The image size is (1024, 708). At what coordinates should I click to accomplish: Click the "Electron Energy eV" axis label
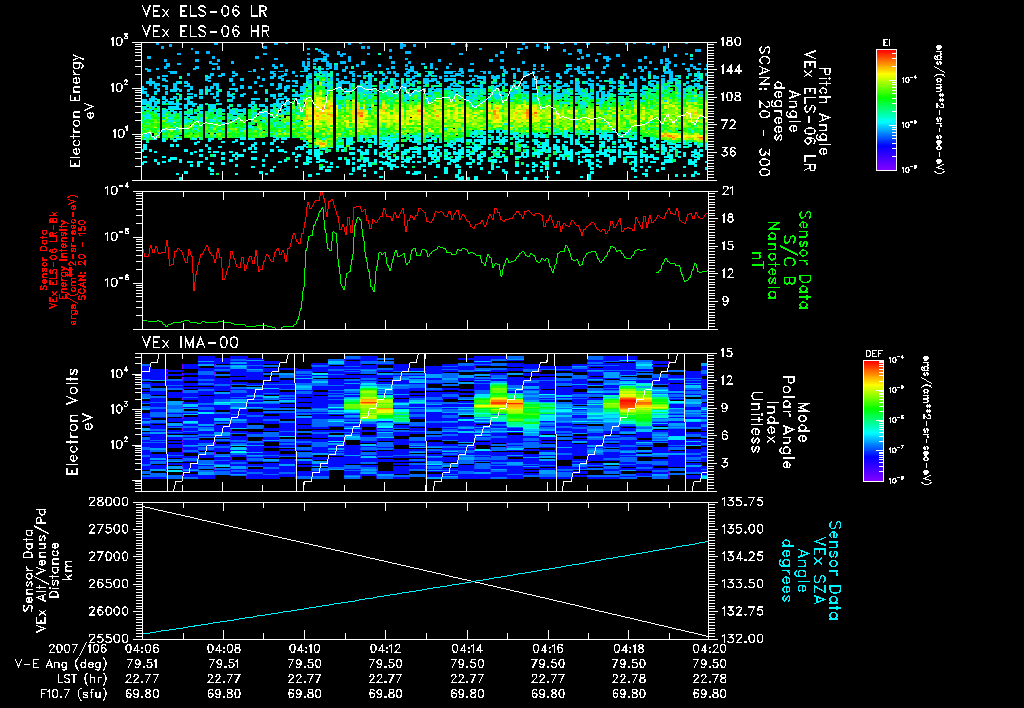[x=82, y=111]
